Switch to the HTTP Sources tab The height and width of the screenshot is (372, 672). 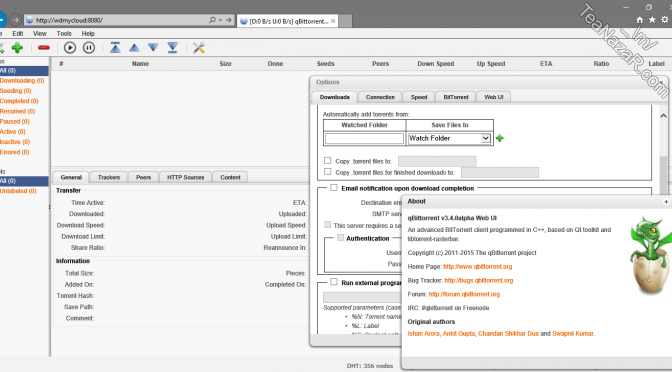click(x=185, y=177)
